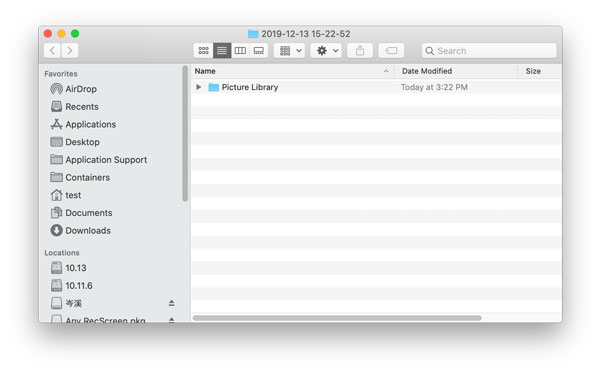Image resolution: width=600 pixels, height=373 pixels.
Task: Click the Share toolbar button
Action: coord(360,50)
